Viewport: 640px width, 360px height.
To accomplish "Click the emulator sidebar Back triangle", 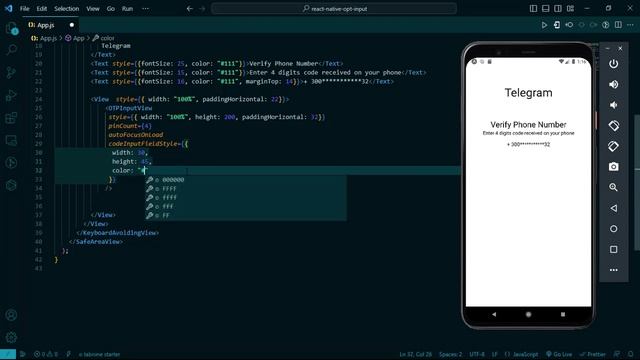I will click(613, 208).
